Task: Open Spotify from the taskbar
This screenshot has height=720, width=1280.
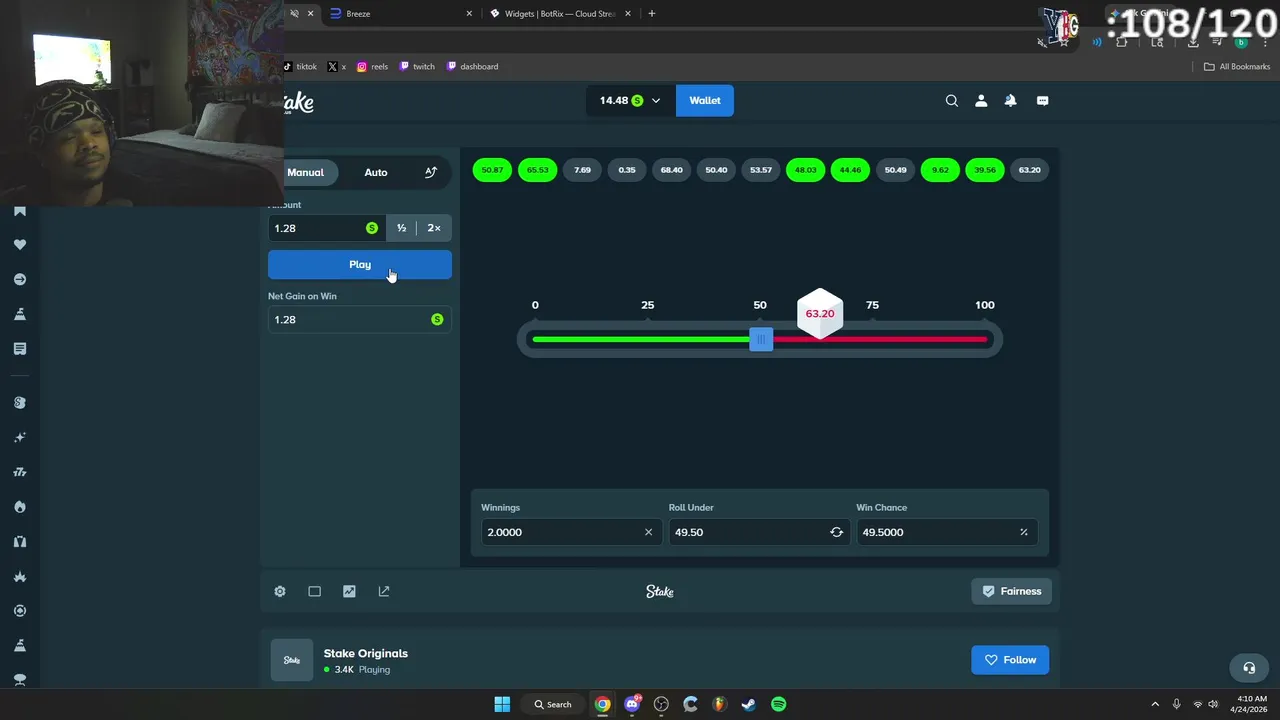Action: (779, 704)
